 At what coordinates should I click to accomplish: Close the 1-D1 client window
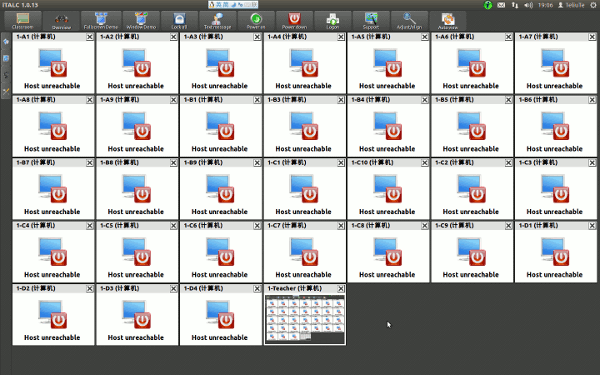pyautogui.click(x=592, y=226)
